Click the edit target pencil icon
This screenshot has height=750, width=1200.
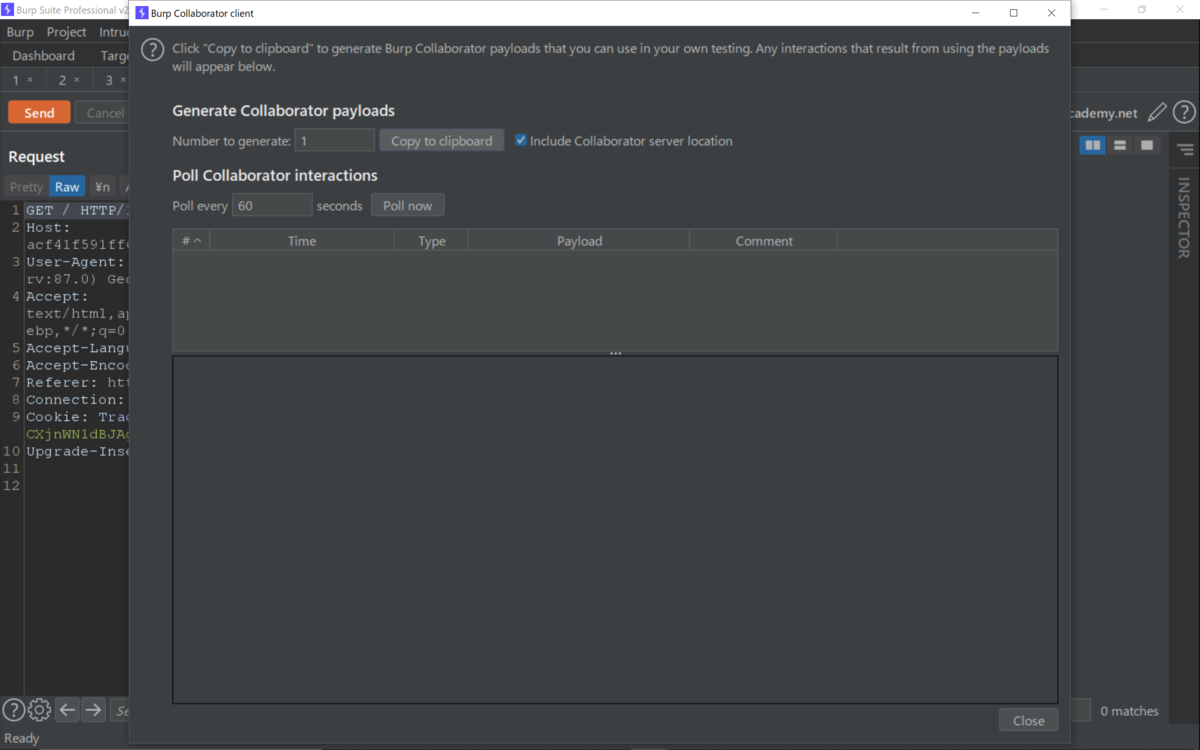click(x=1157, y=113)
